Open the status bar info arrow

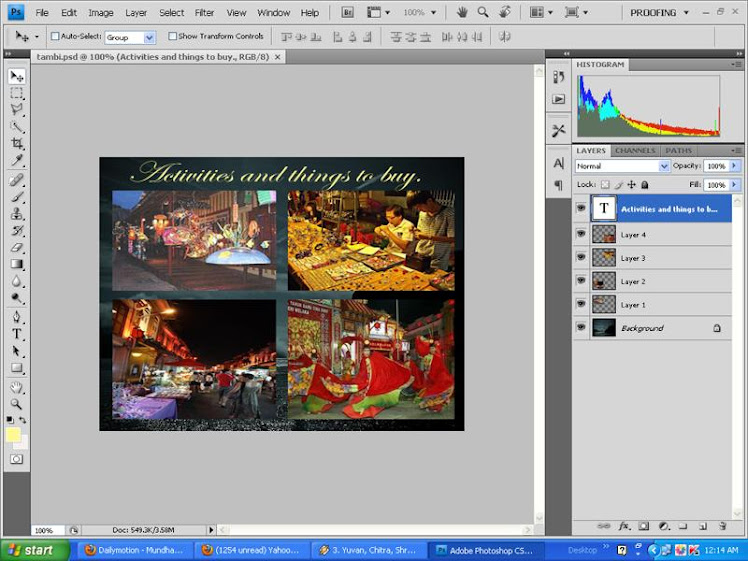[x=211, y=530]
